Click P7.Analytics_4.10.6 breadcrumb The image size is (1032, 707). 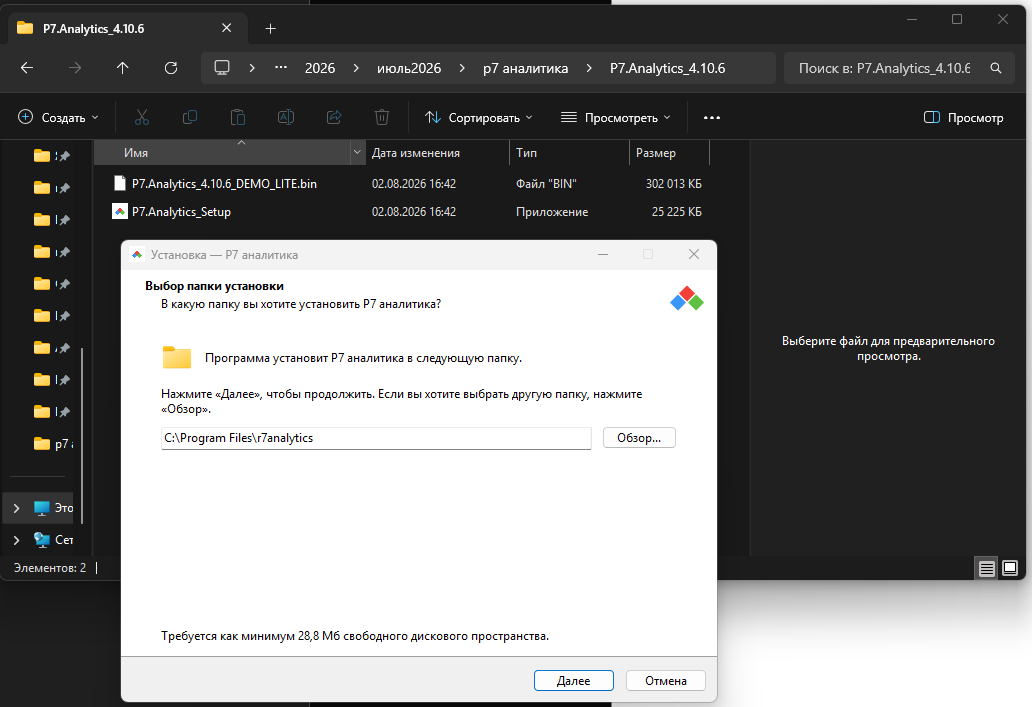click(x=667, y=68)
